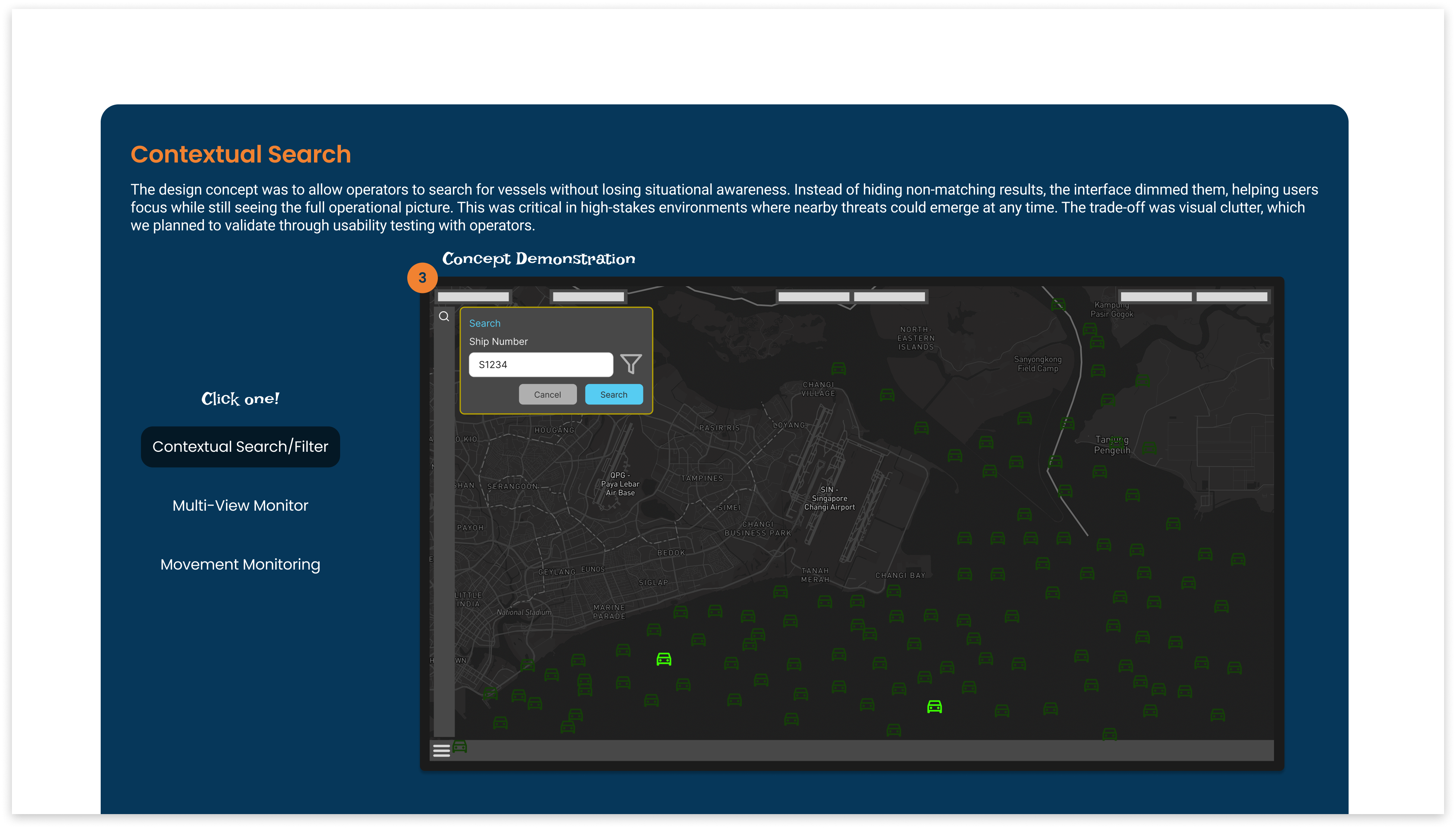Screen dimensions: 1456x829
Task: Click the MARINE PARADE map label
Action: point(609,612)
